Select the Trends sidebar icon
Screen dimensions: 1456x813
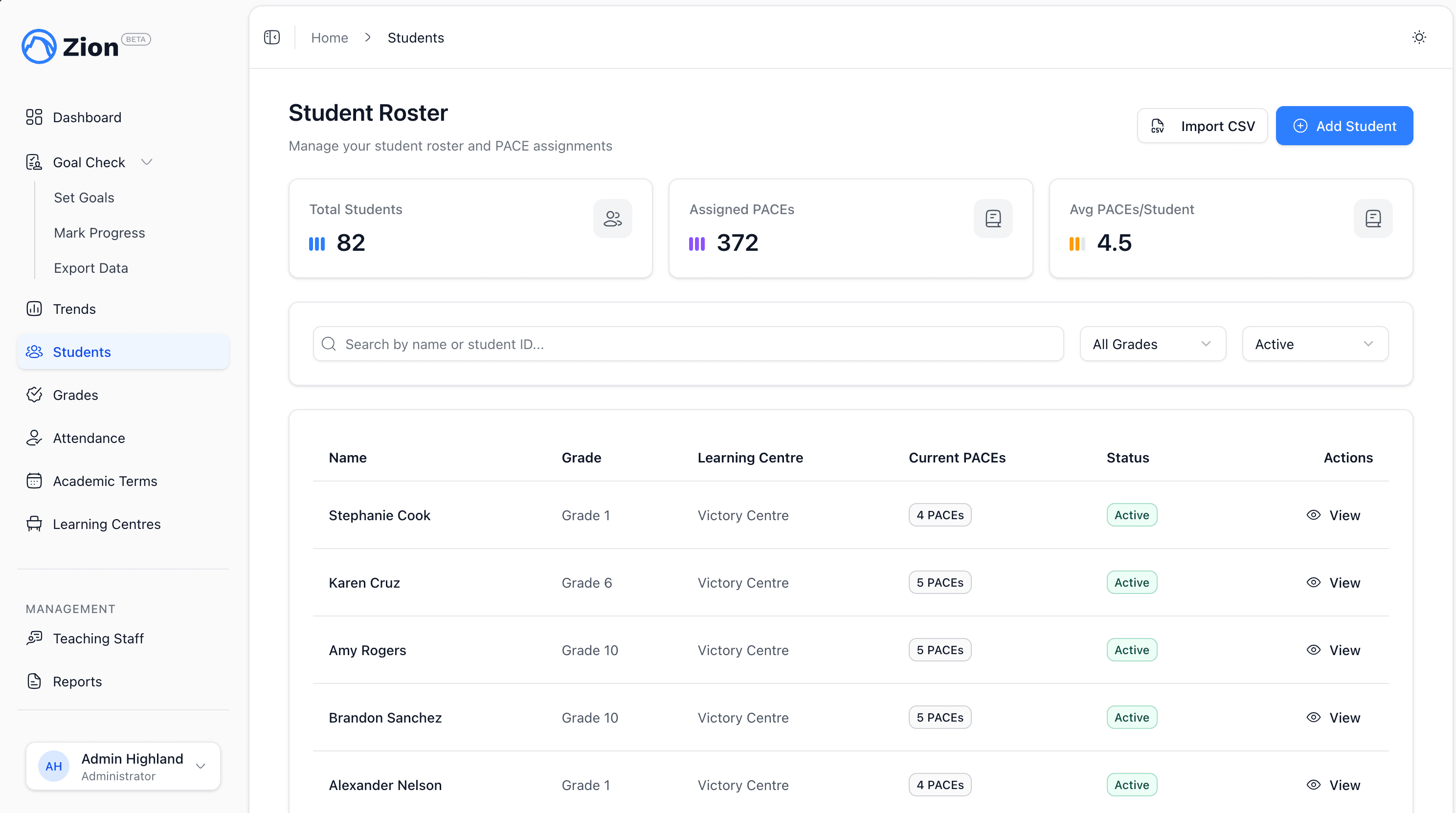pyautogui.click(x=34, y=308)
